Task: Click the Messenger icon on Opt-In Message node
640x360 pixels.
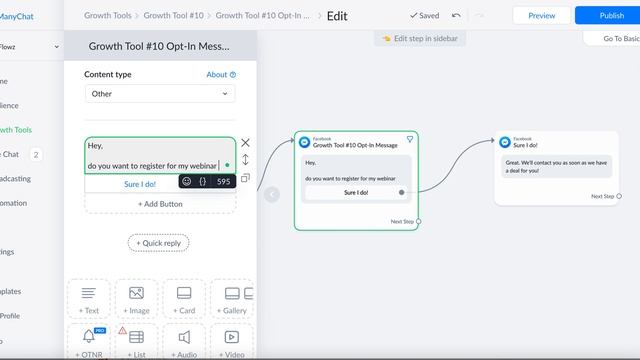Action: coord(304,142)
